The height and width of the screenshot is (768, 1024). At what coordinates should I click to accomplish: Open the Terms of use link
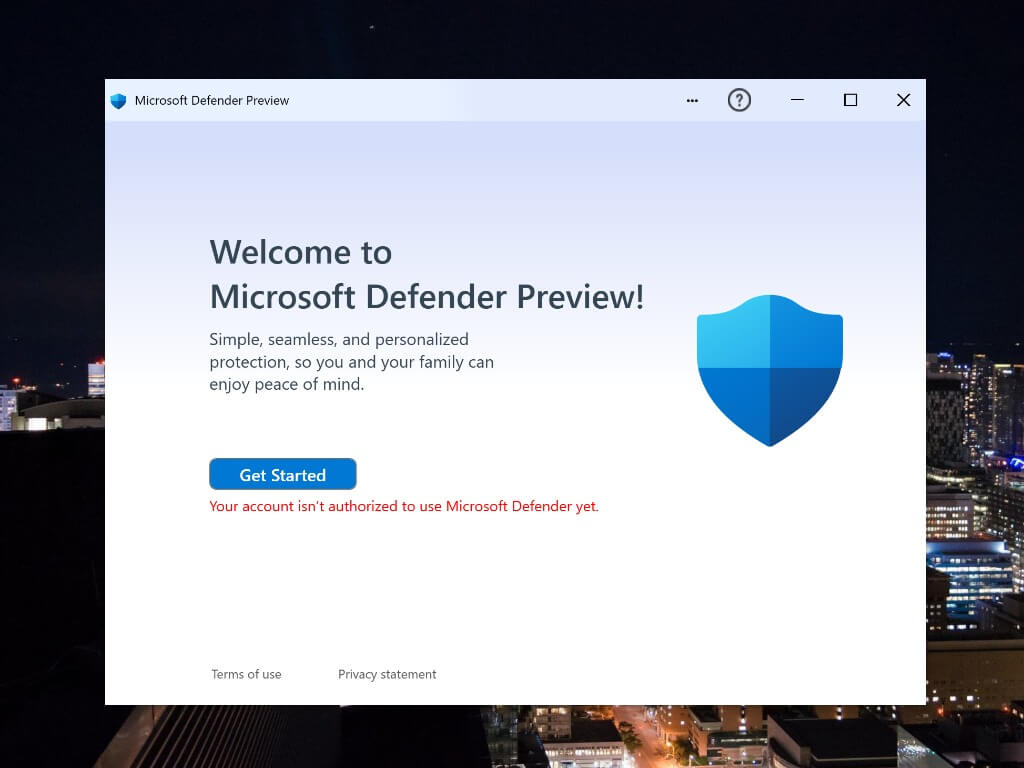pyautogui.click(x=246, y=674)
